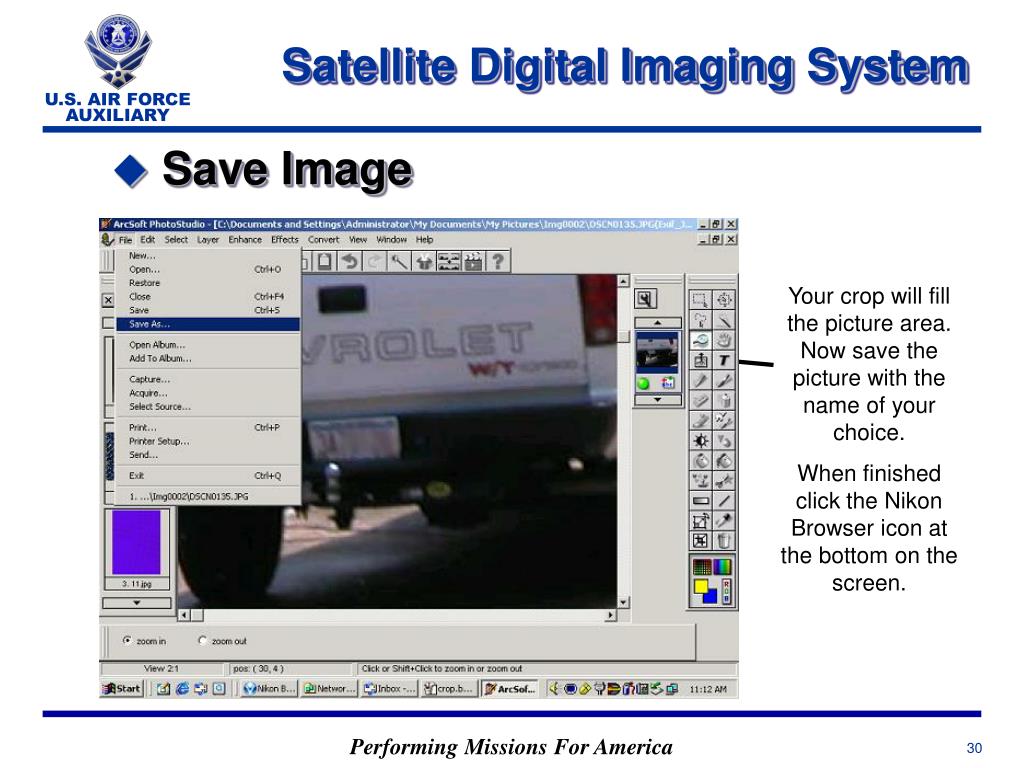The image size is (1024, 768).
Task: Click the navigator preview thumbnail
Action: (656, 351)
